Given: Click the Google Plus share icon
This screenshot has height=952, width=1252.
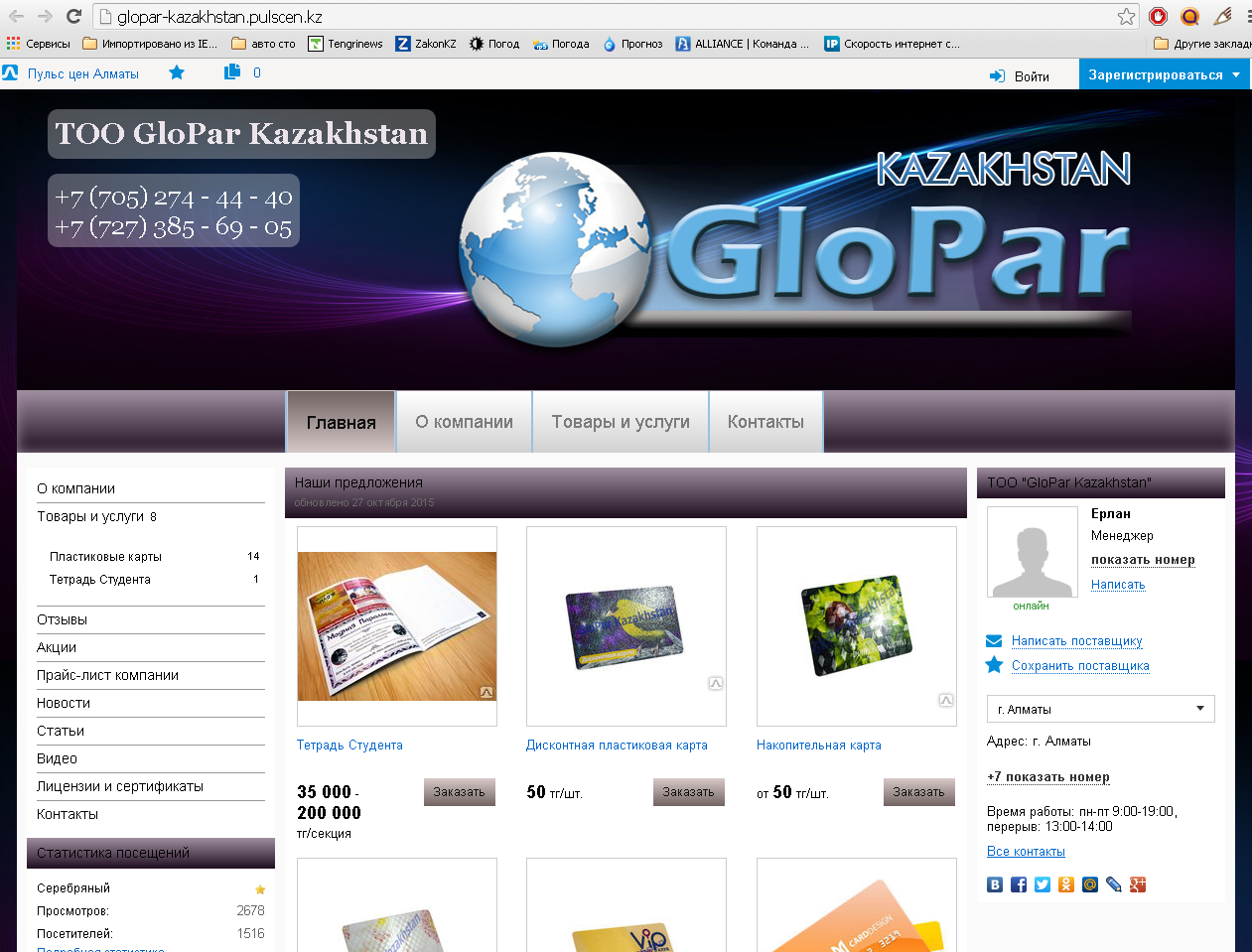Looking at the screenshot, I should pyautogui.click(x=1138, y=884).
